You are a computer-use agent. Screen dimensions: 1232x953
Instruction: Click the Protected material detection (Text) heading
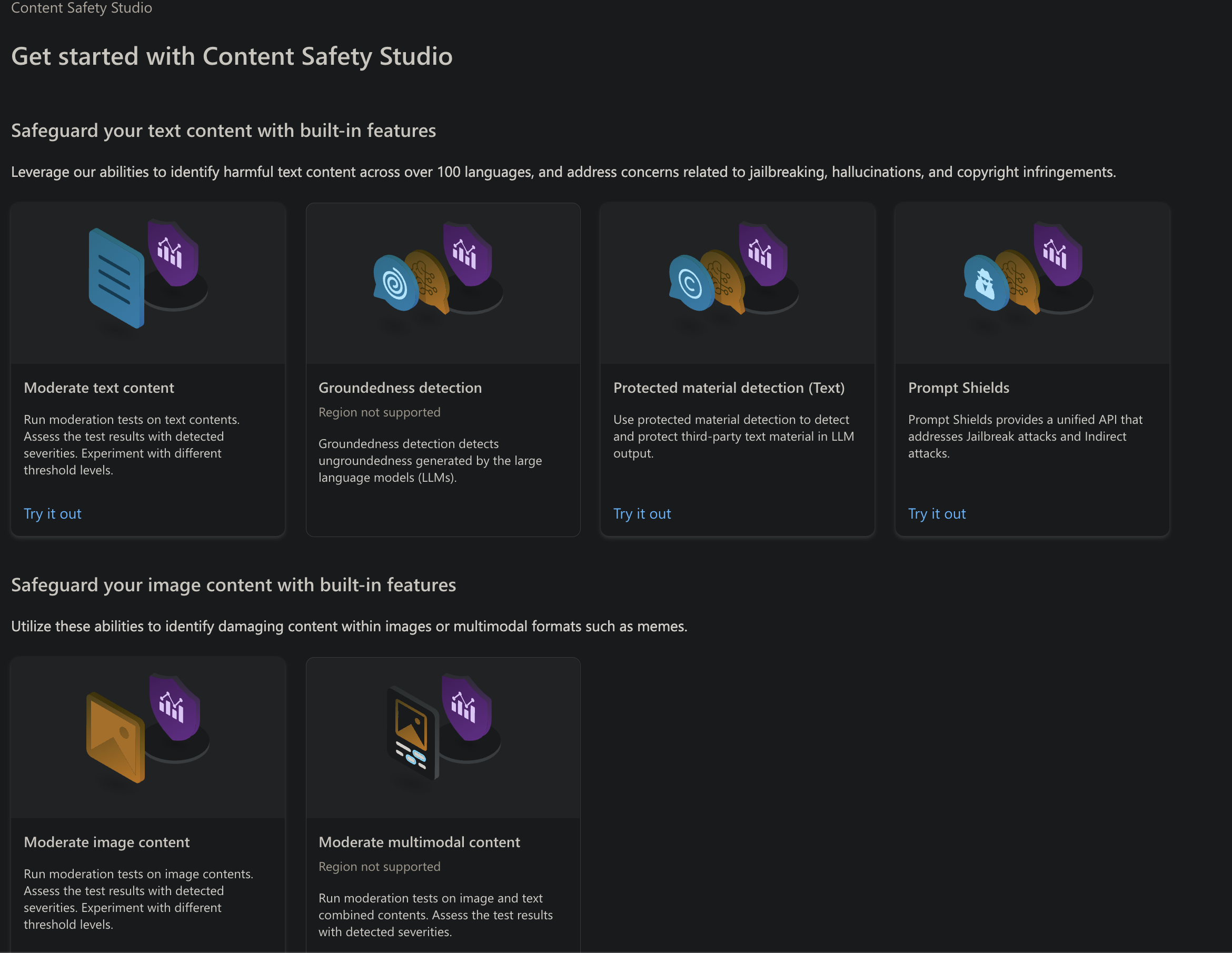(729, 388)
